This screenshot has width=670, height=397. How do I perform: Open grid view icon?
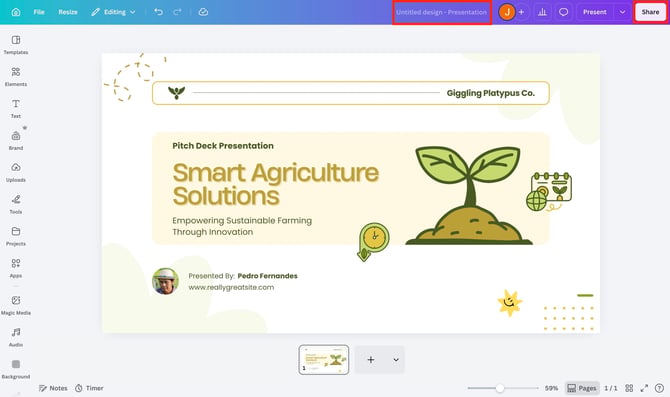click(x=629, y=388)
